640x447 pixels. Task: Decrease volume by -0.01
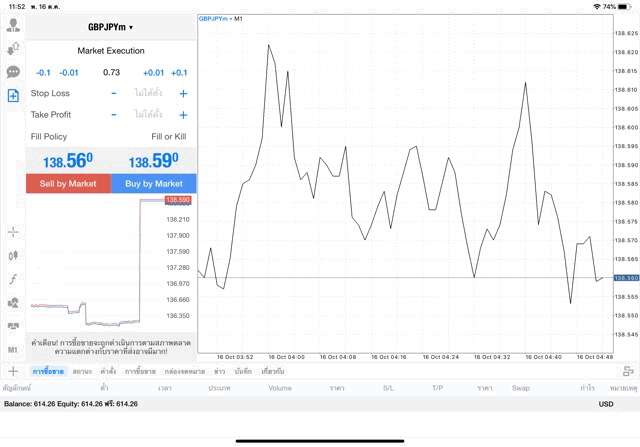(69, 73)
